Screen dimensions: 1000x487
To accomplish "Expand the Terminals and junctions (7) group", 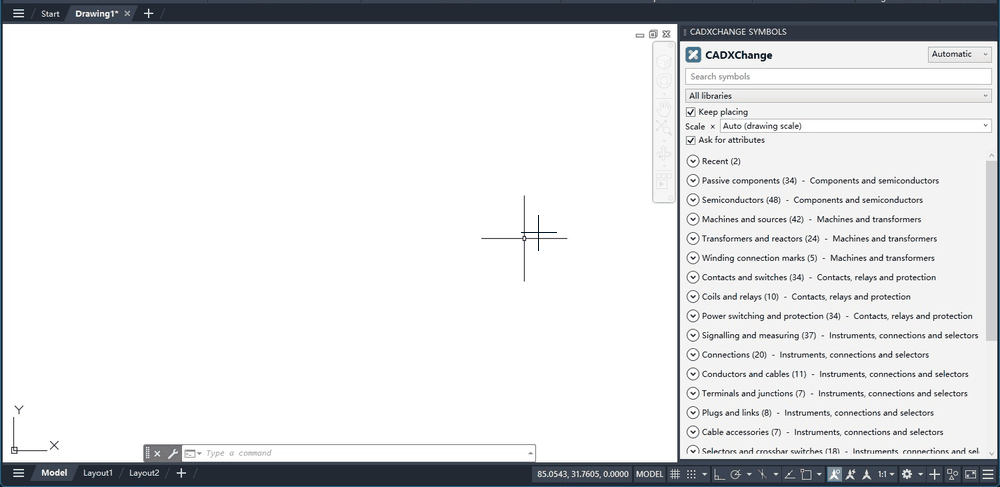I will [x=693, y=393].
